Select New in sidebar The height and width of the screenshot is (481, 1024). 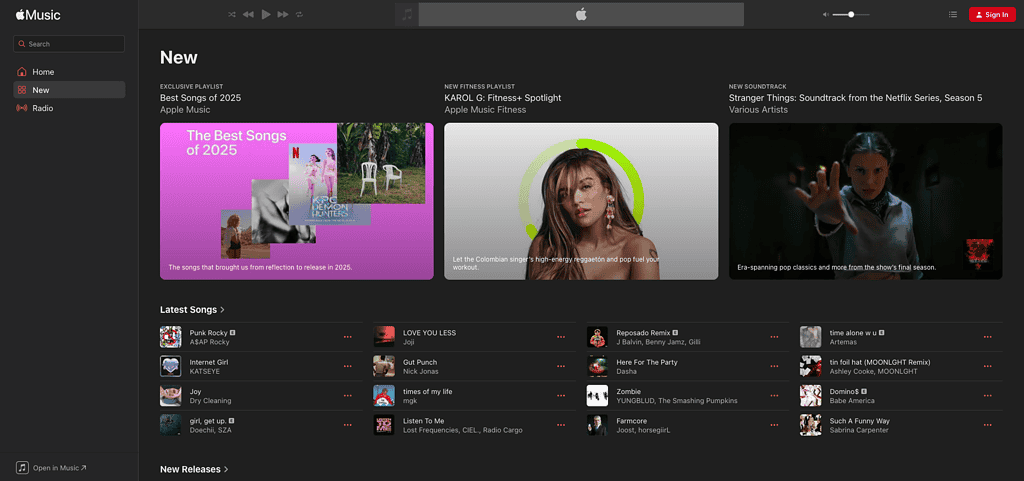click(x=69, y=90)
